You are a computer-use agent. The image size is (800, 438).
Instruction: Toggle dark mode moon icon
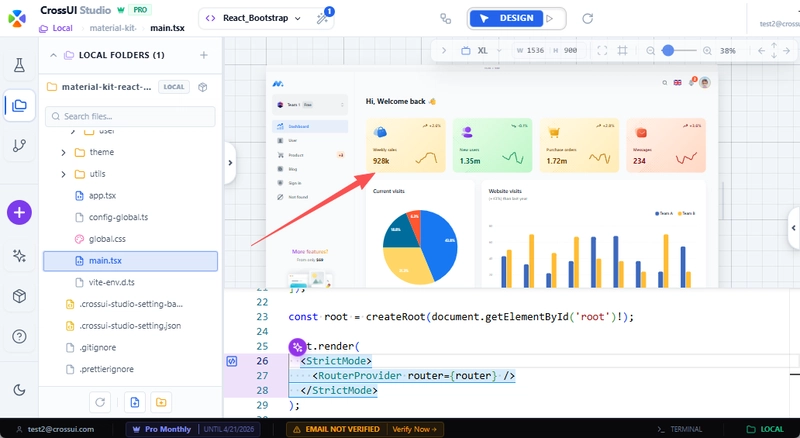pyautogui.click(x=19, y=390)
